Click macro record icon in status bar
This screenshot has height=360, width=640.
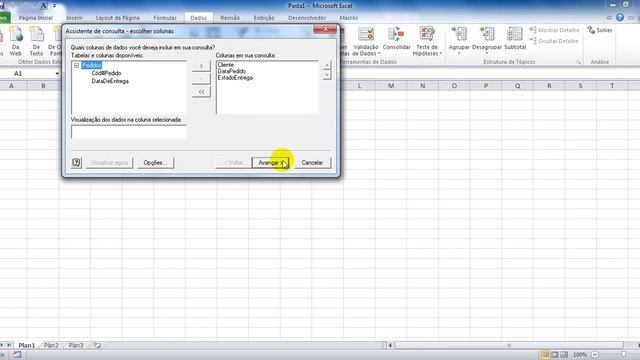[x=17, y=355]
